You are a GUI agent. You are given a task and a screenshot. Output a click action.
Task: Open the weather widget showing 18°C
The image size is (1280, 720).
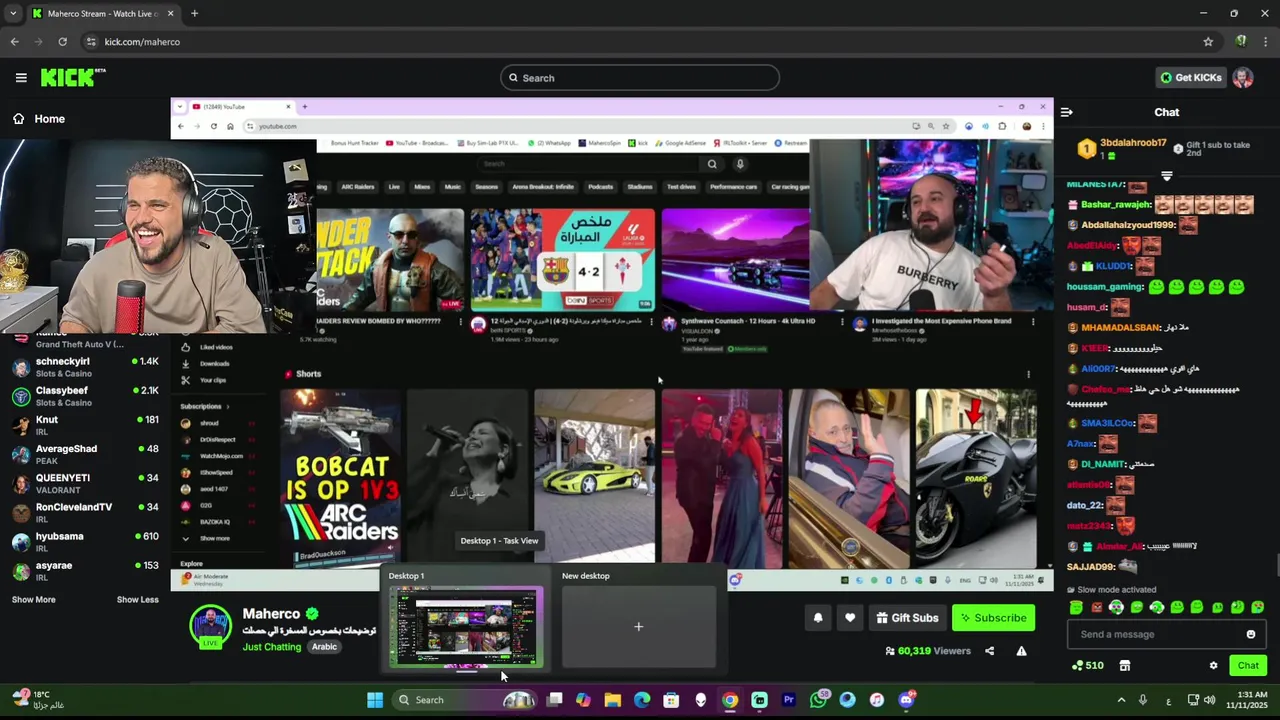click(x=40, y=699)
